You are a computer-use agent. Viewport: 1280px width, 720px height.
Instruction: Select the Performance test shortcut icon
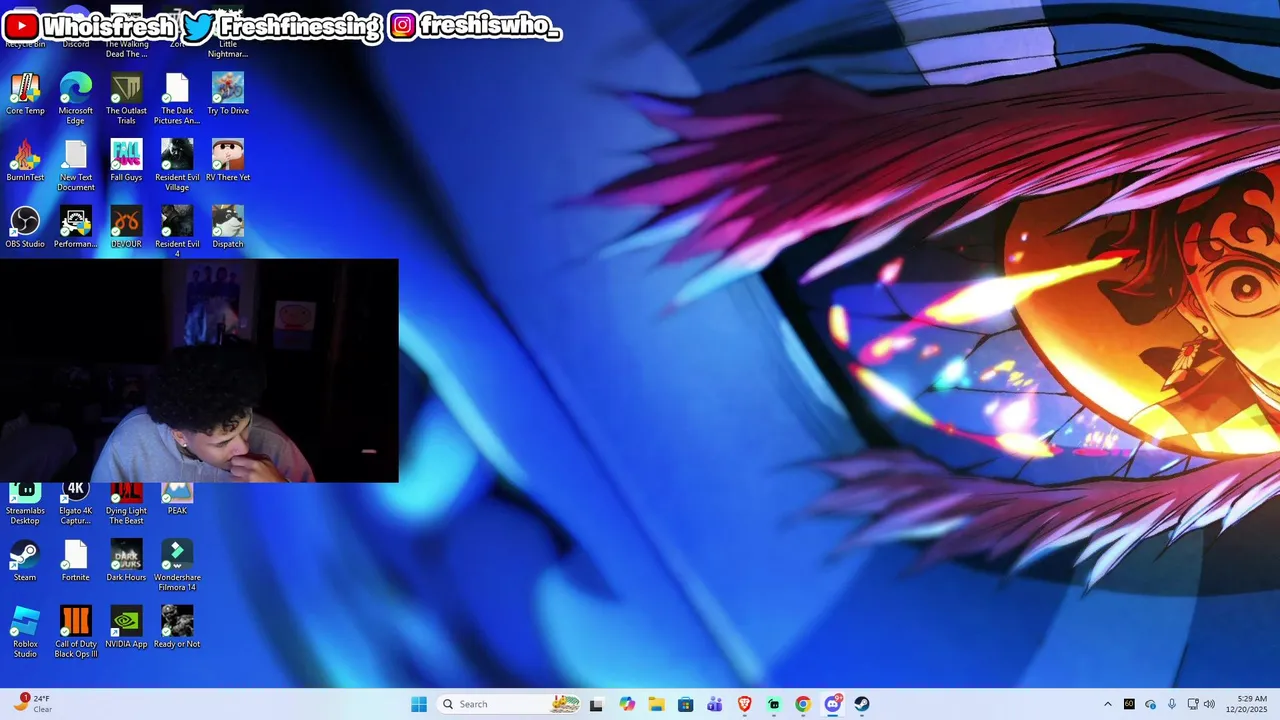pos(76,227)
